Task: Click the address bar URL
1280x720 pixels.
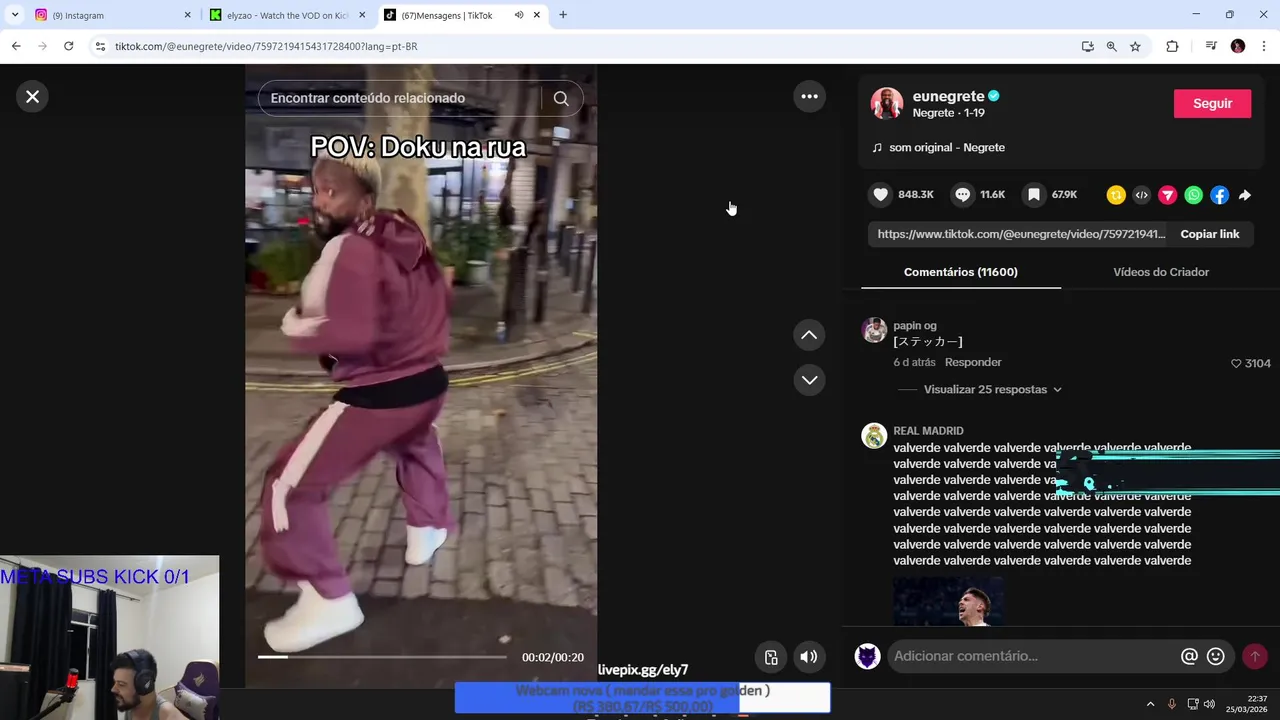Action: [266, 46]
